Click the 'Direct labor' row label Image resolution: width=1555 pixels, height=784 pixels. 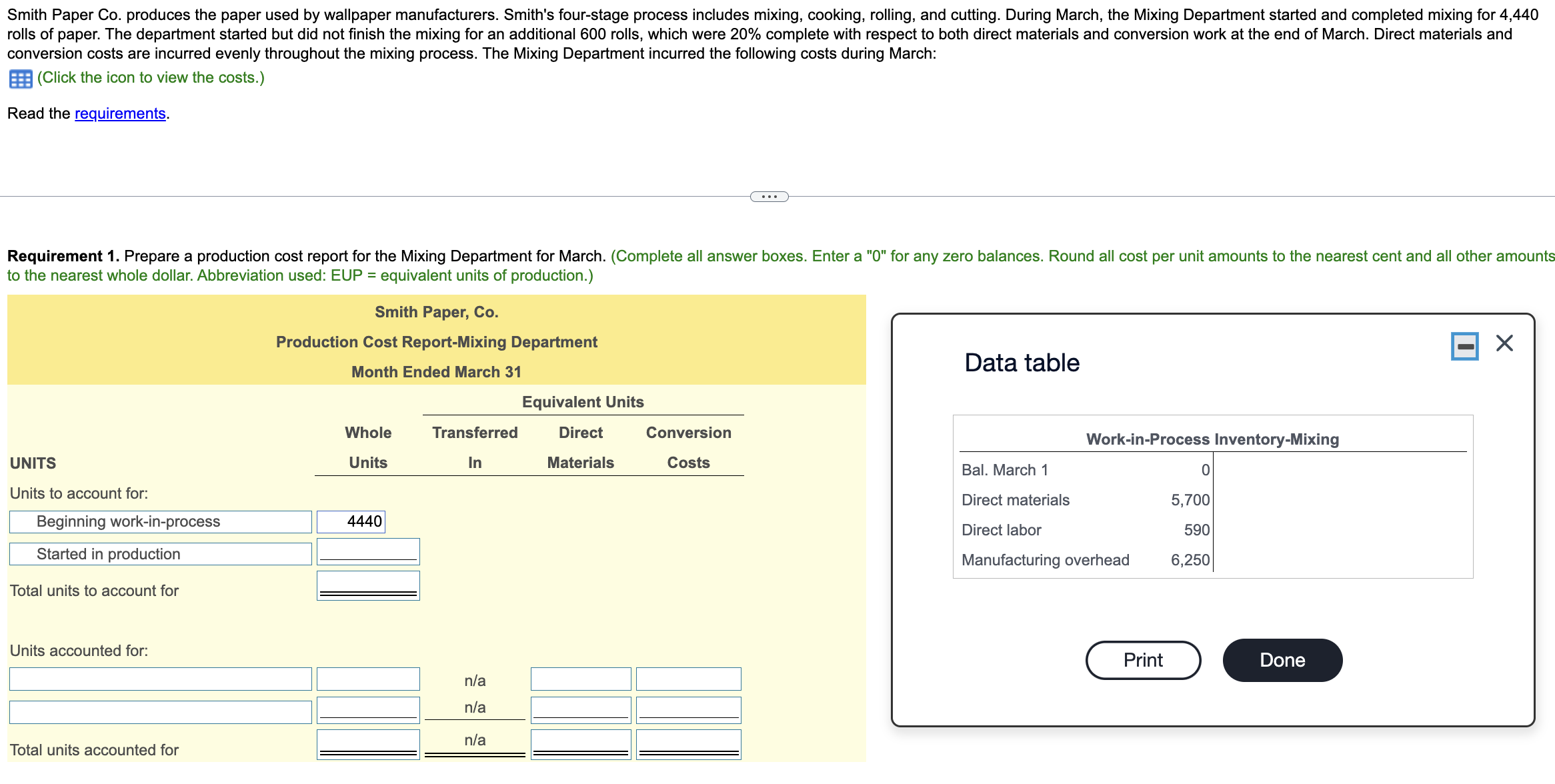(x=1001, y=530)
